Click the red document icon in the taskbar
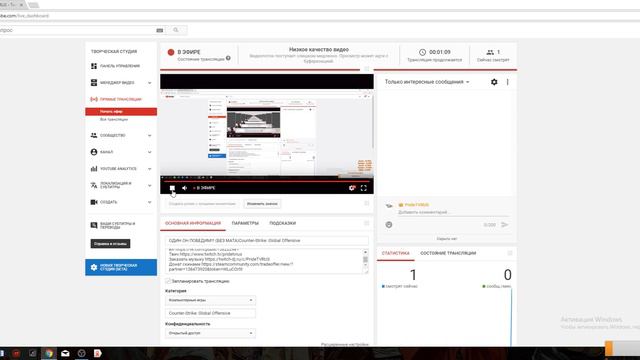Image resolution: width=640 pixels, height=360 pixels. click(97, 353)
